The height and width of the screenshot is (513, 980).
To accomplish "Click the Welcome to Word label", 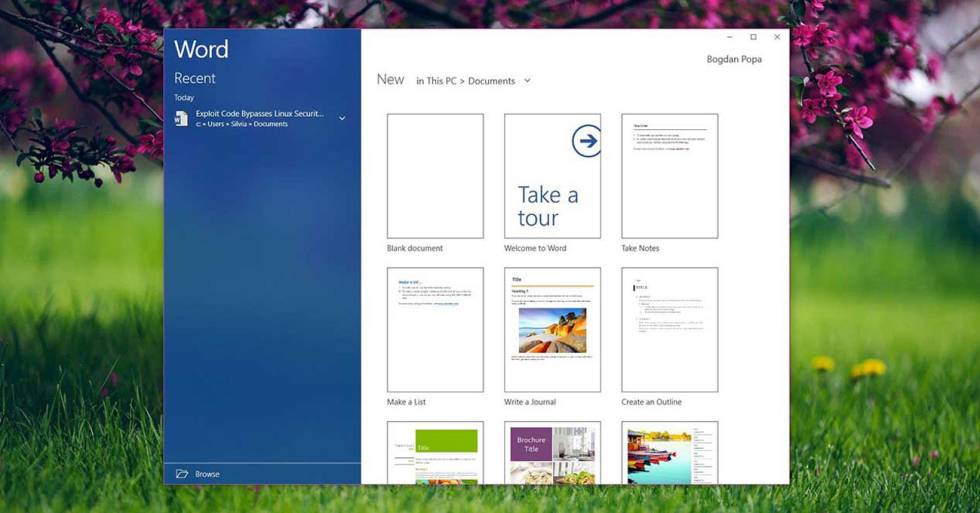I will (x=535, y=248).
